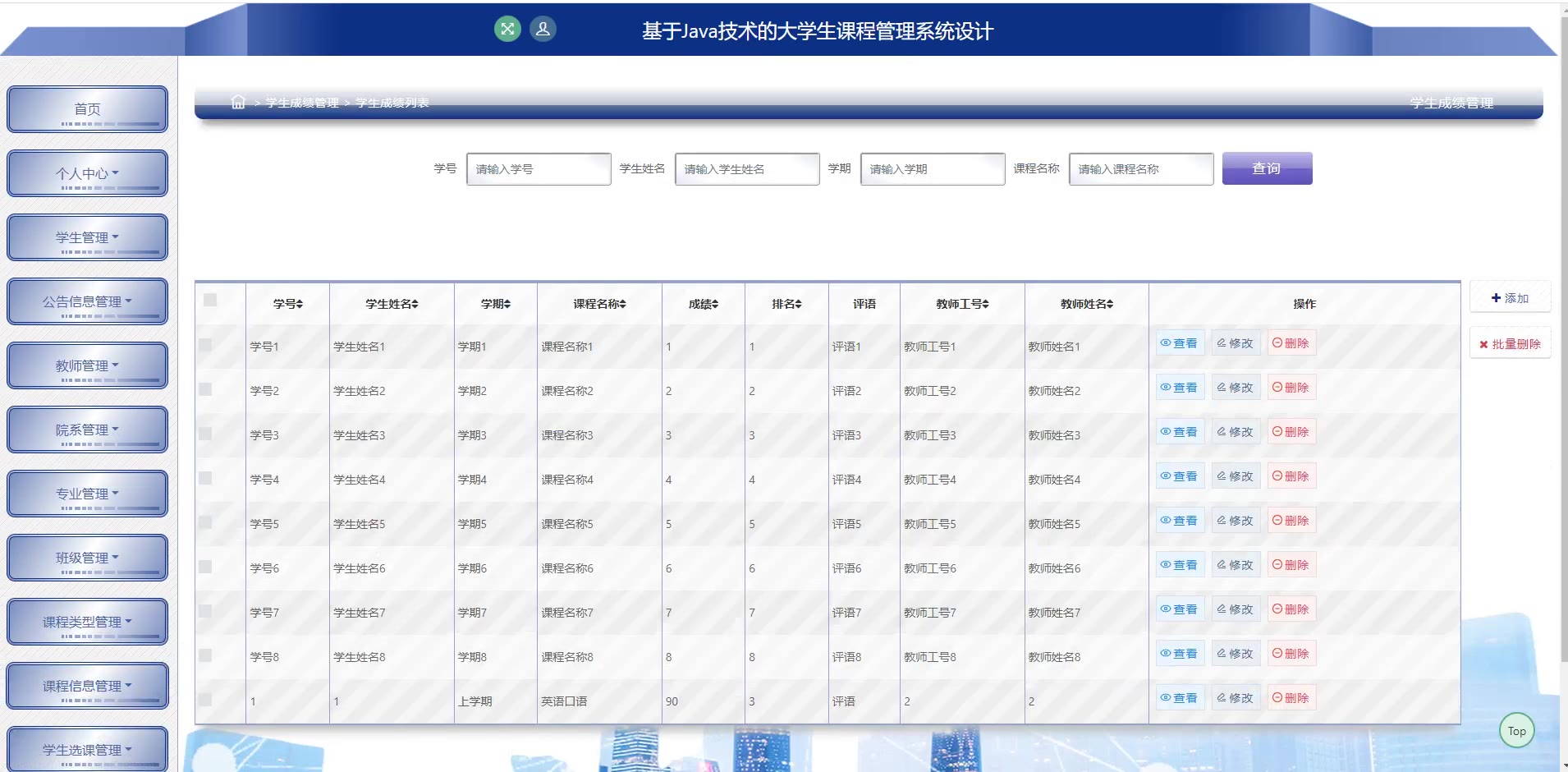Click the 批量删除 batch delete button
The height and width of the screenshot is (772, 1568).
(1510, 344)
